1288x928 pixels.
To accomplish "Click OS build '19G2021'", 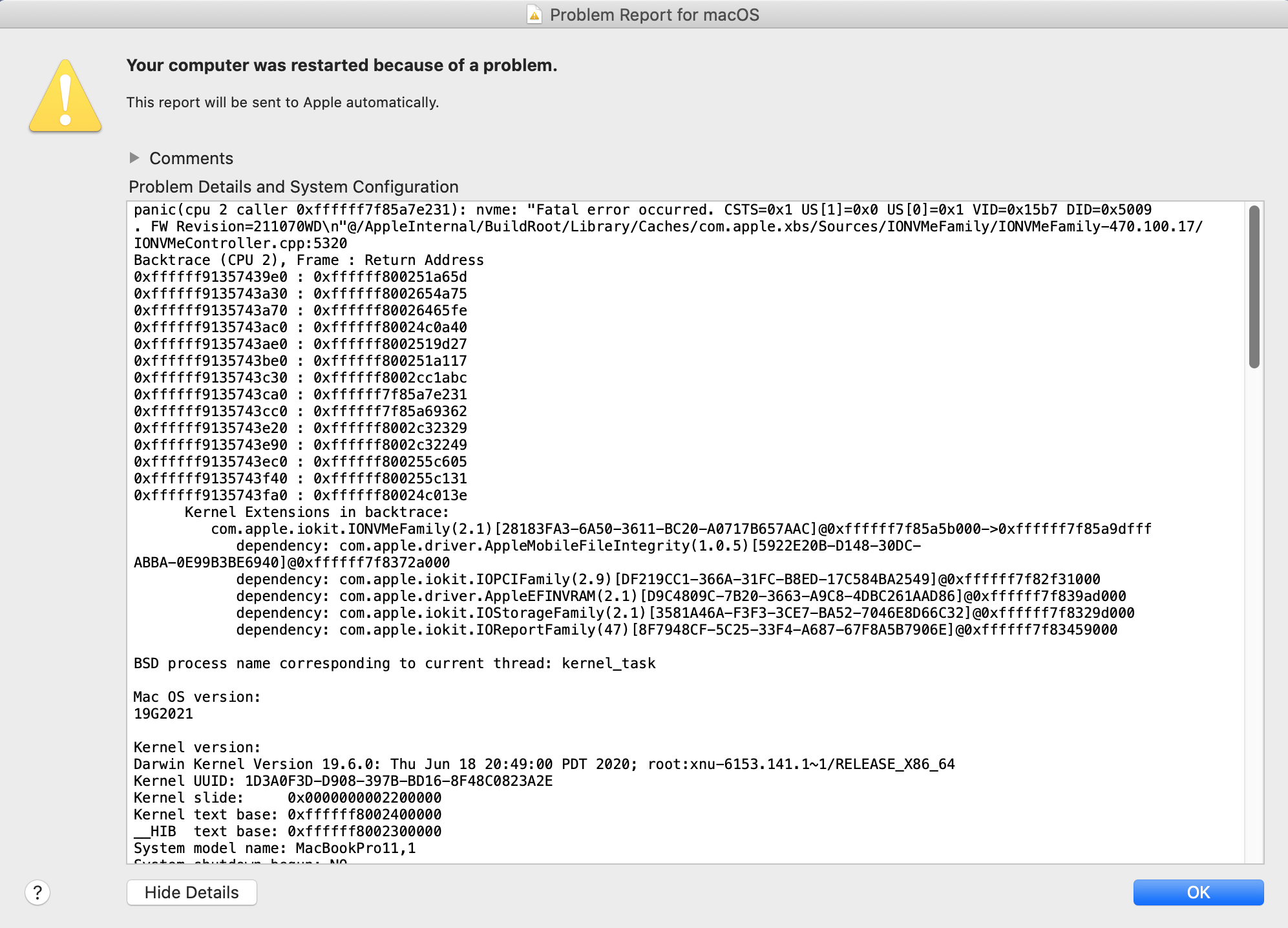I will tap(164, 713).
